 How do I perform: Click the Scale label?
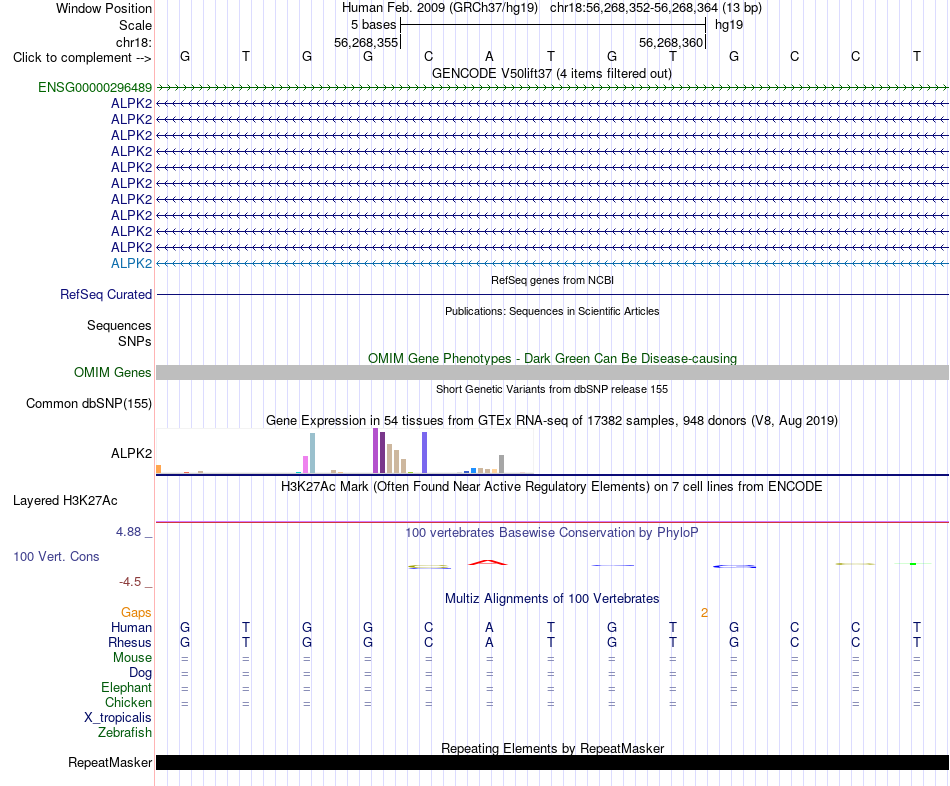point(135,25)
